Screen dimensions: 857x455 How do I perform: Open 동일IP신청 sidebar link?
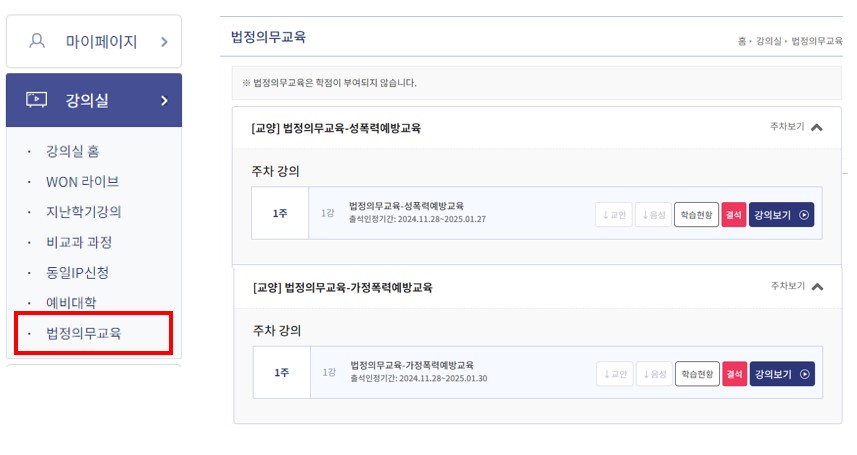78,272
